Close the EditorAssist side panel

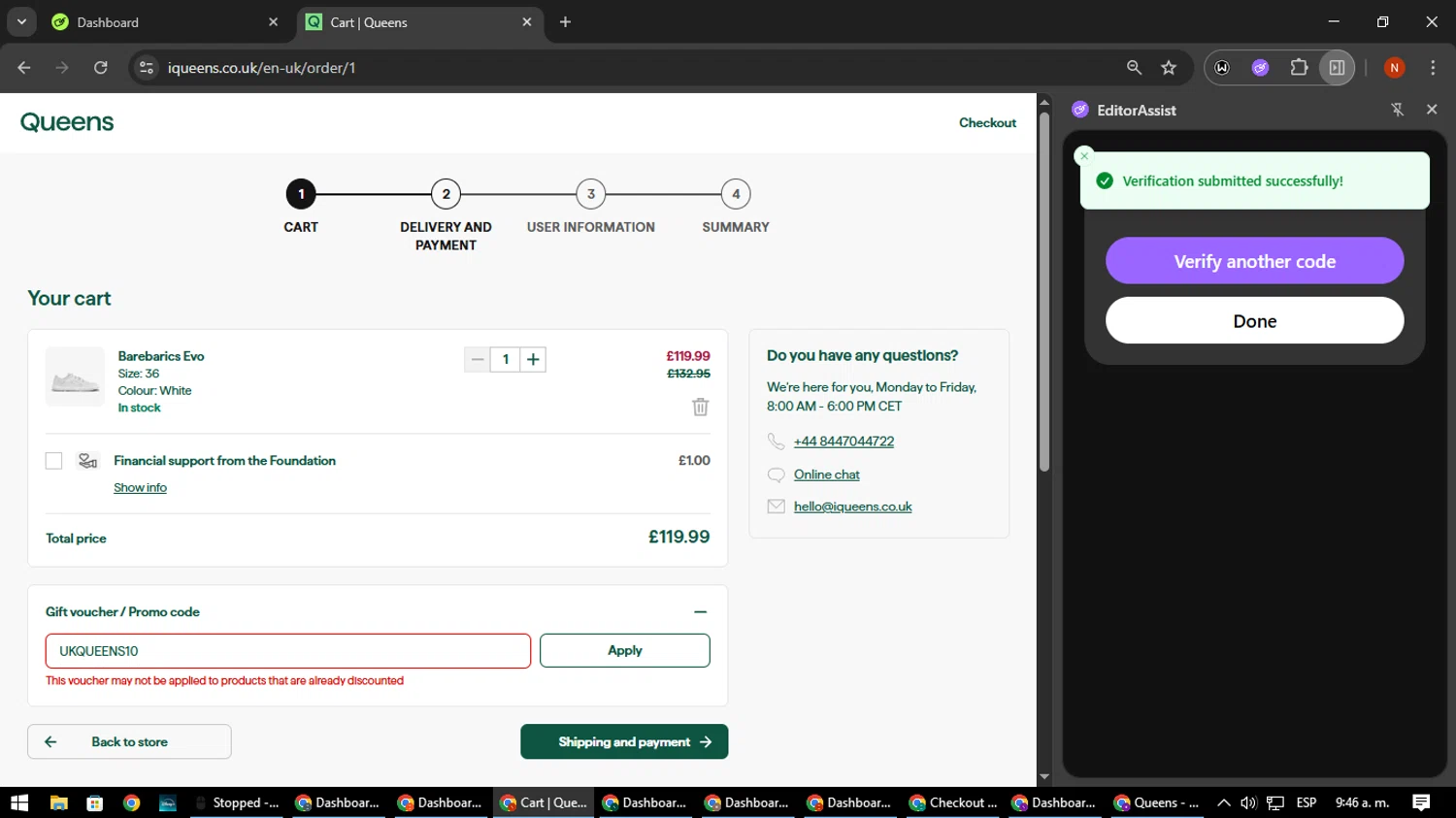pyautogui.click(x=1432, y=110)
